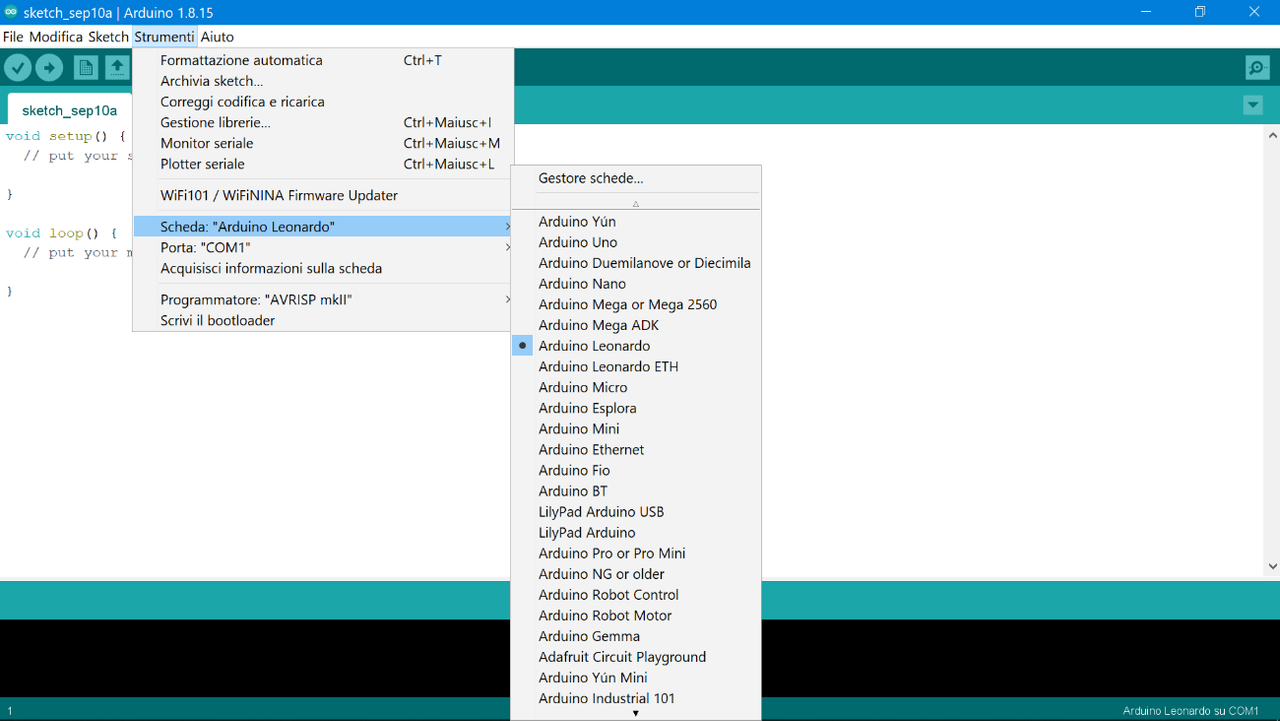Choose Arduino Nano board

(x=636, y=284)
